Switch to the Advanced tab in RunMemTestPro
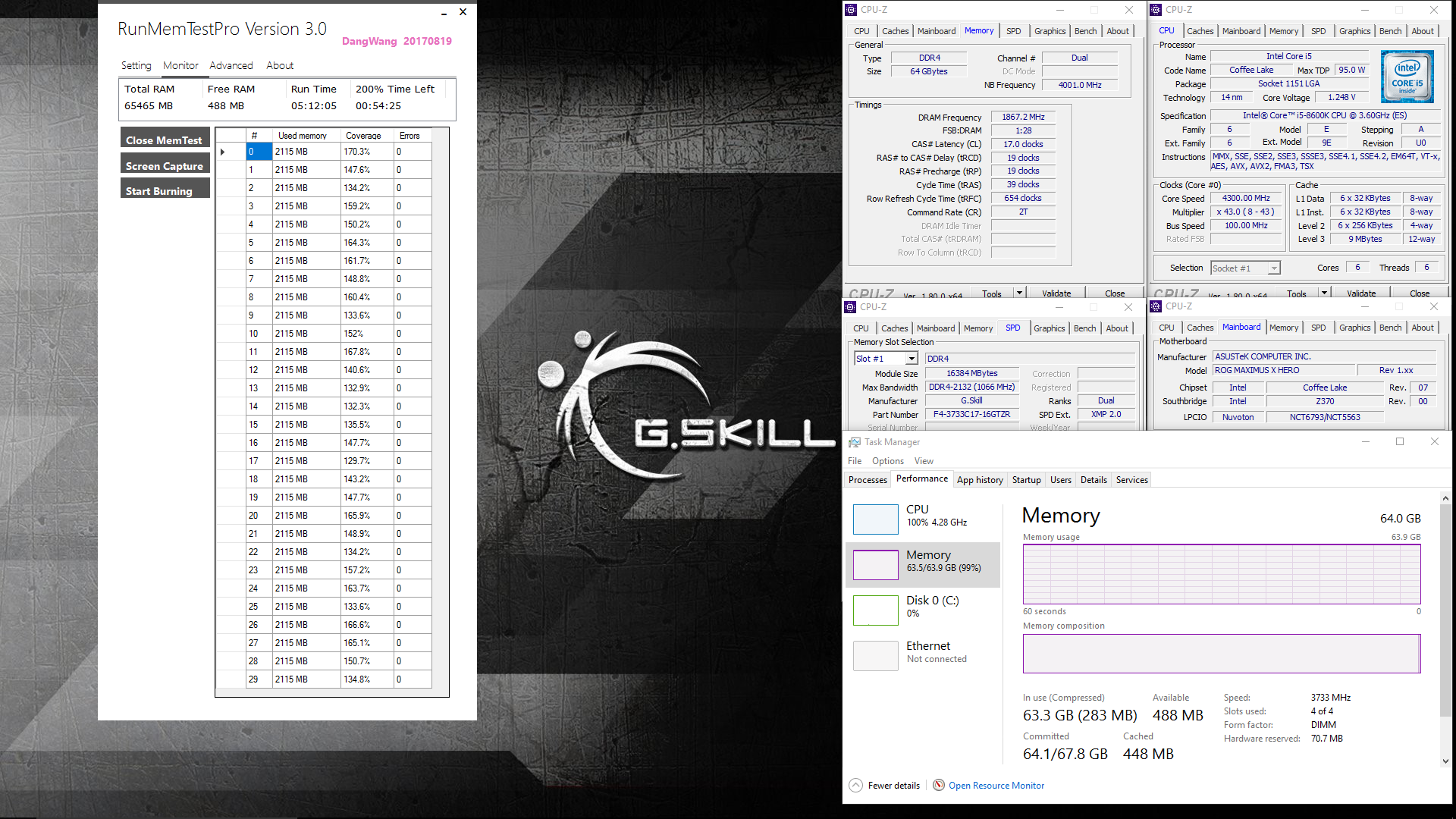The image size is (1456, 819). coord(231,66)
